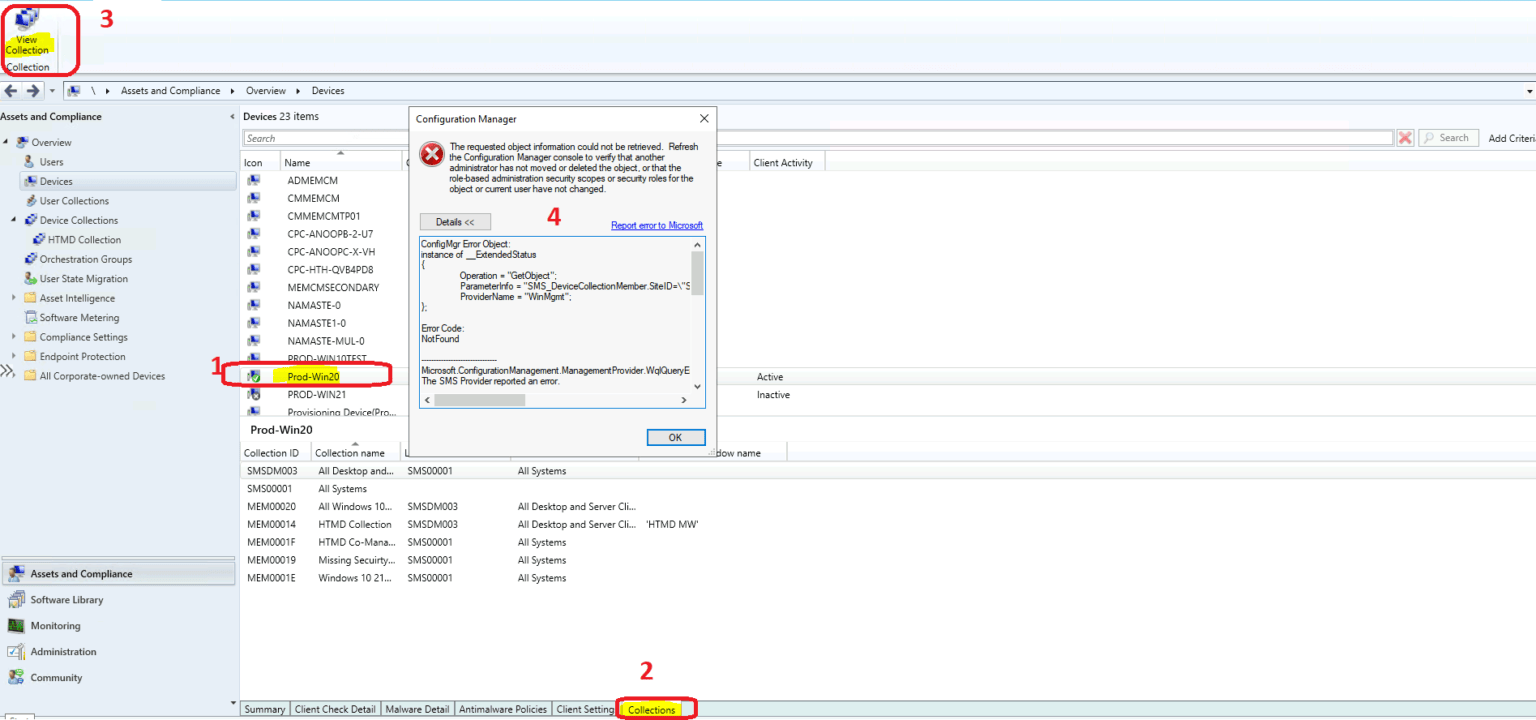Collapse the Device Collections tree node

pos(14,220)
